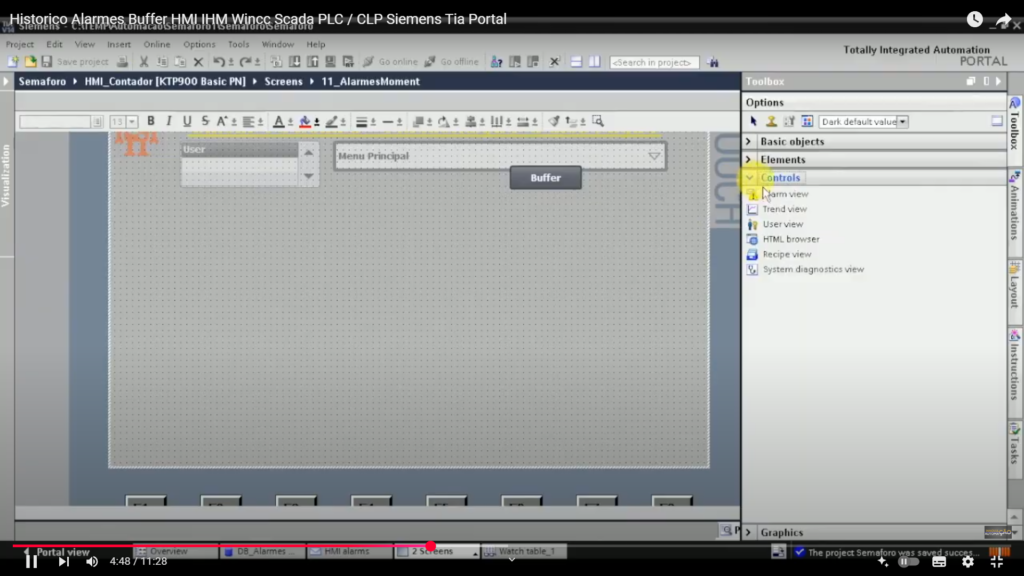The width and height of the screenshot is (1024, 576).
Task: Click the text color A icon
Action: tap(278, 121)
